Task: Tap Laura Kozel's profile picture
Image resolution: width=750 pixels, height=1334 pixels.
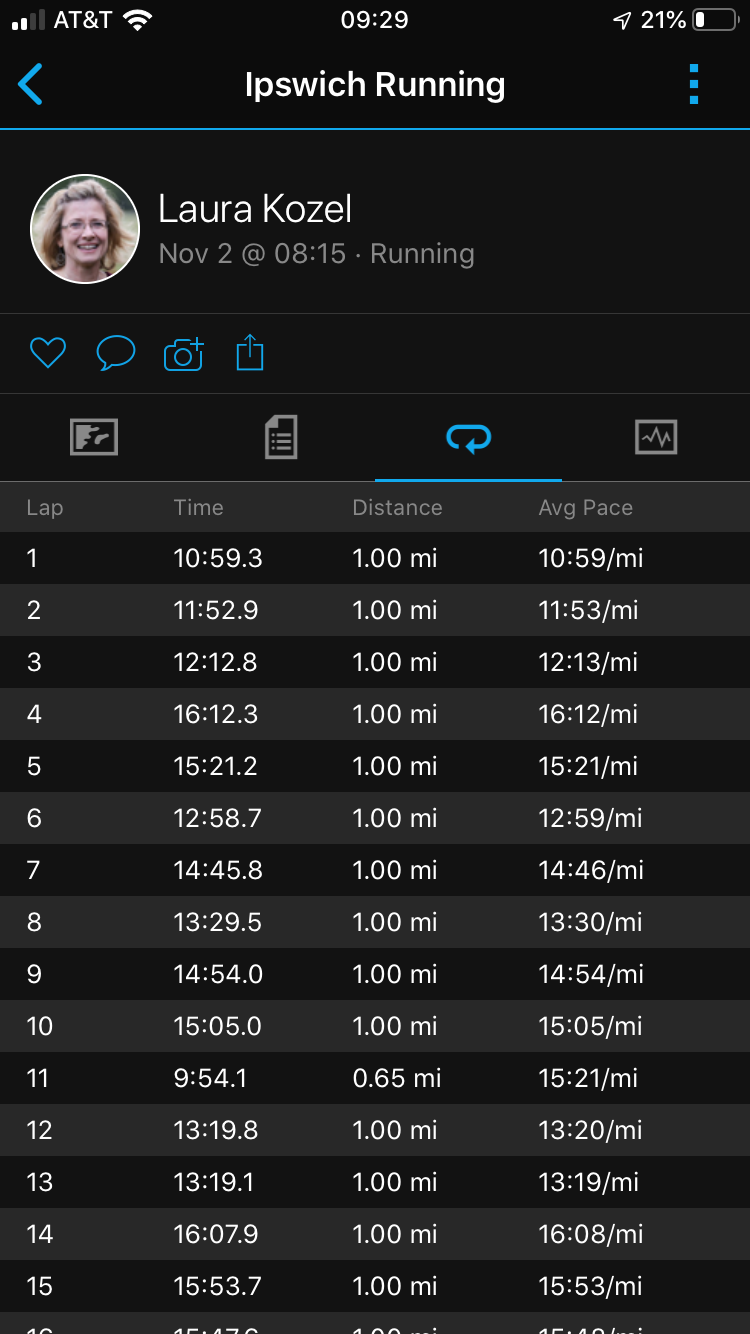Action: pos(85,229)
